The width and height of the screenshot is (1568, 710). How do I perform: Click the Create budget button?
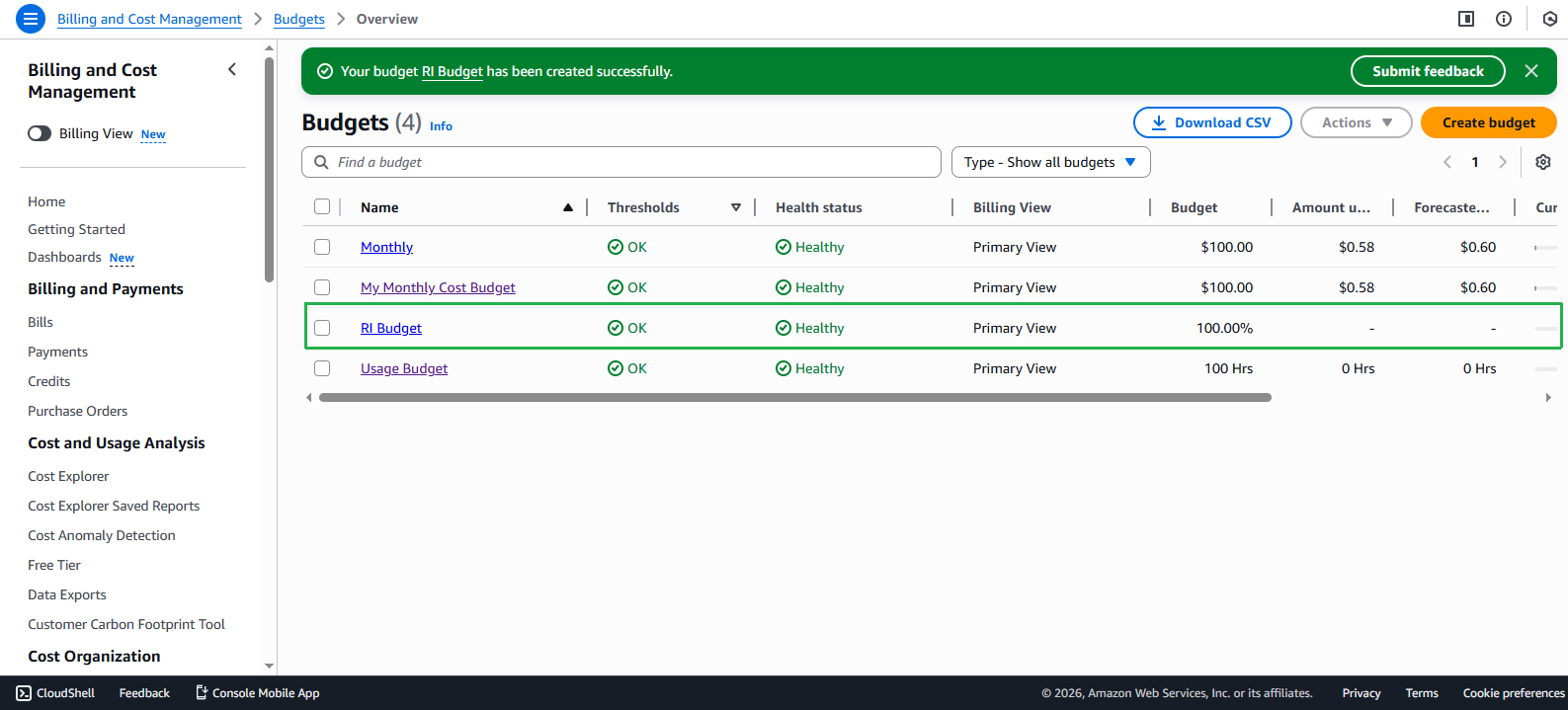tap(1488, 122)
